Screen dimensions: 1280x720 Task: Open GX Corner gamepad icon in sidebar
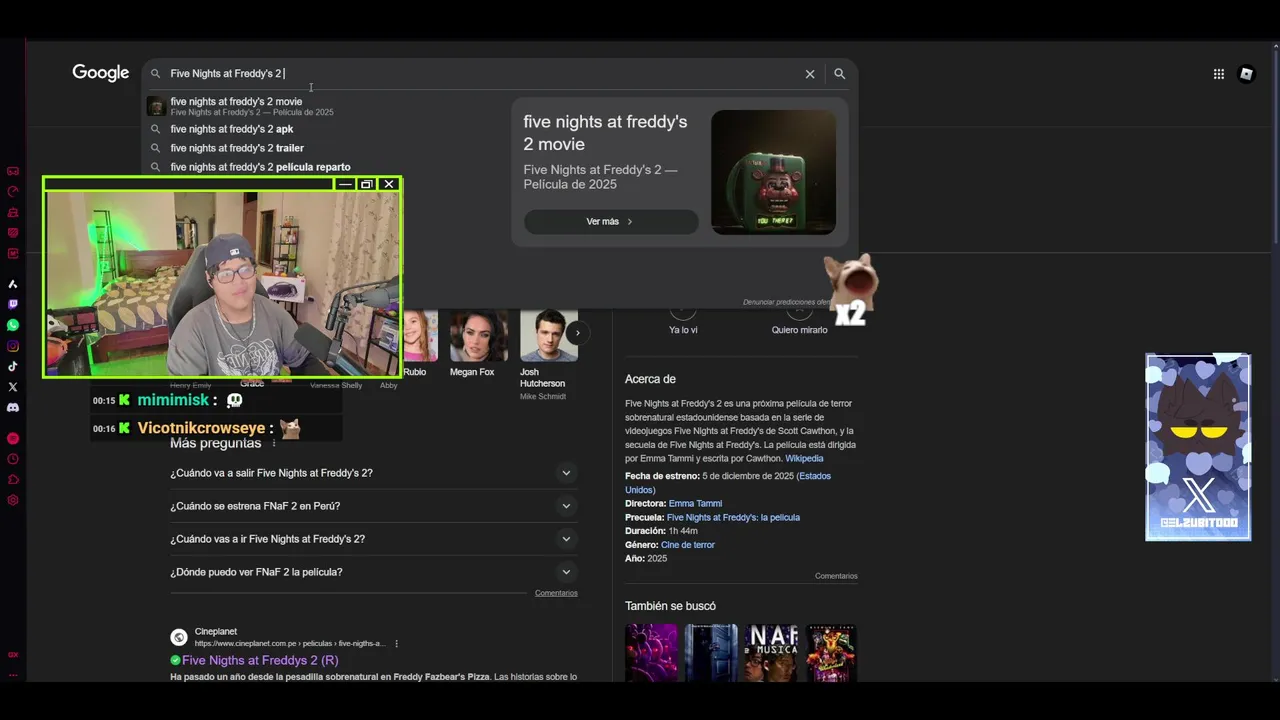pos(13,171)
